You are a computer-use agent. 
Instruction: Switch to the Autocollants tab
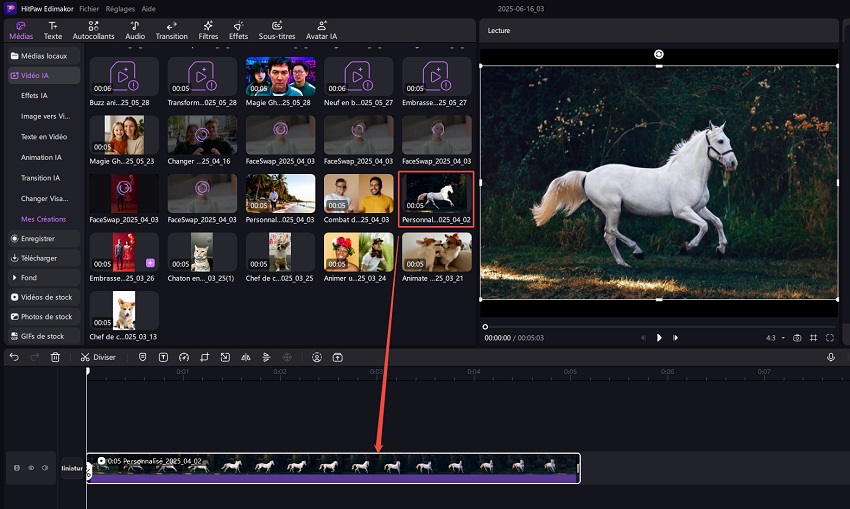tap(93, 30)
